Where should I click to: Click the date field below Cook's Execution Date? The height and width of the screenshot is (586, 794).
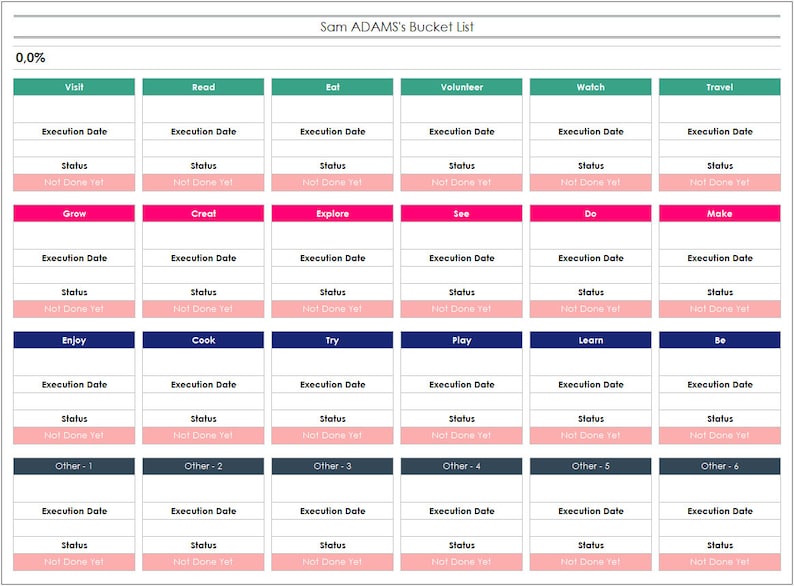(203, 402)
